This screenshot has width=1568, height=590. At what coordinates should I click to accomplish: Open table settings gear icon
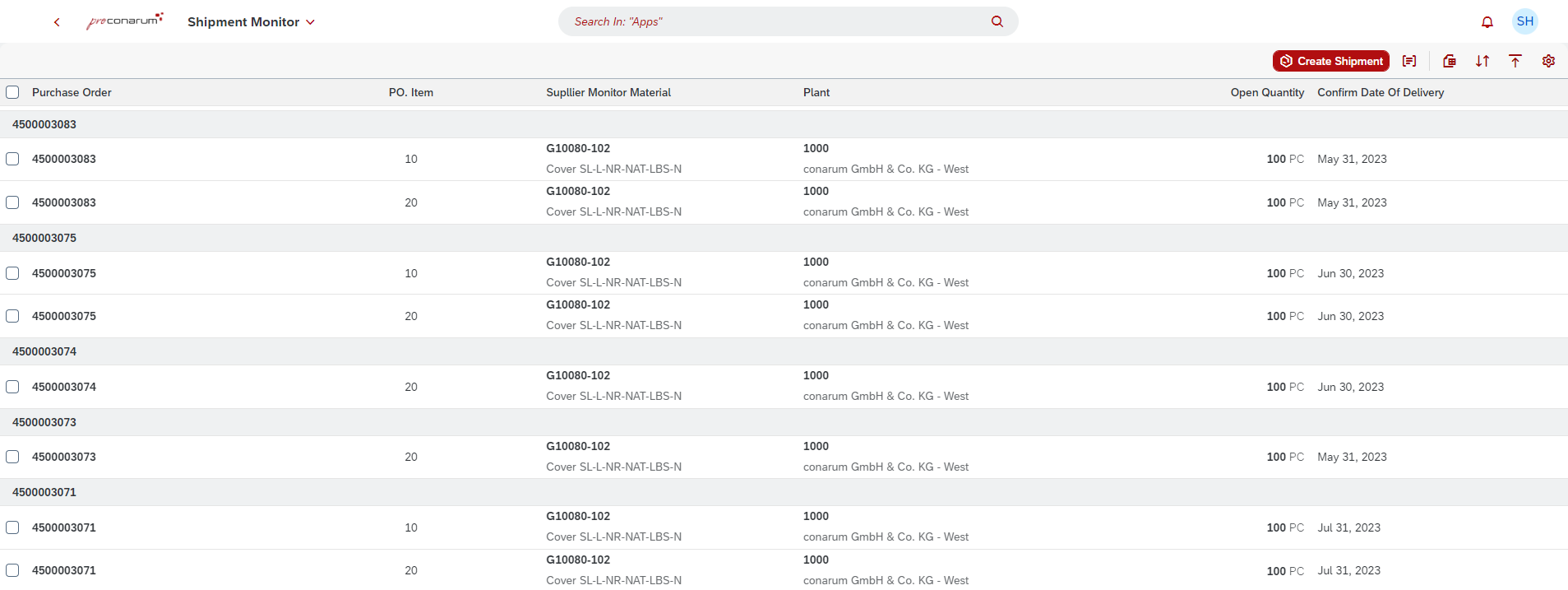[x=1548, y=61]
